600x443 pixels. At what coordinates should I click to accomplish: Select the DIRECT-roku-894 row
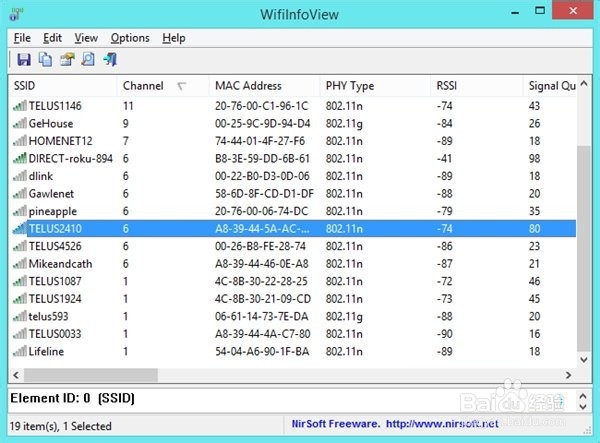[x=293, y=158]
